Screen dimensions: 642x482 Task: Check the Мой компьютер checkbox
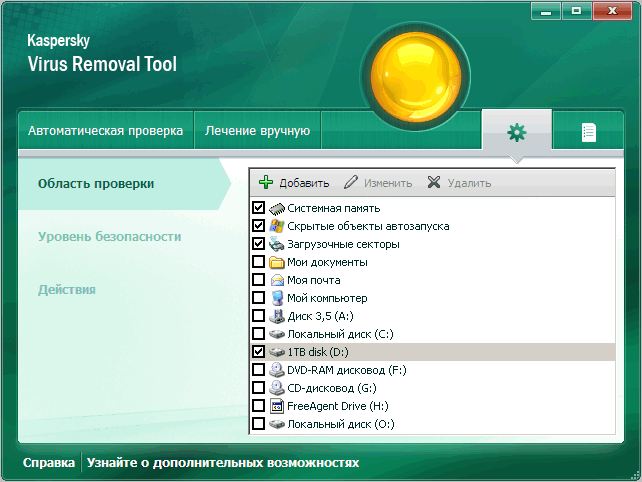pos(258,297)
